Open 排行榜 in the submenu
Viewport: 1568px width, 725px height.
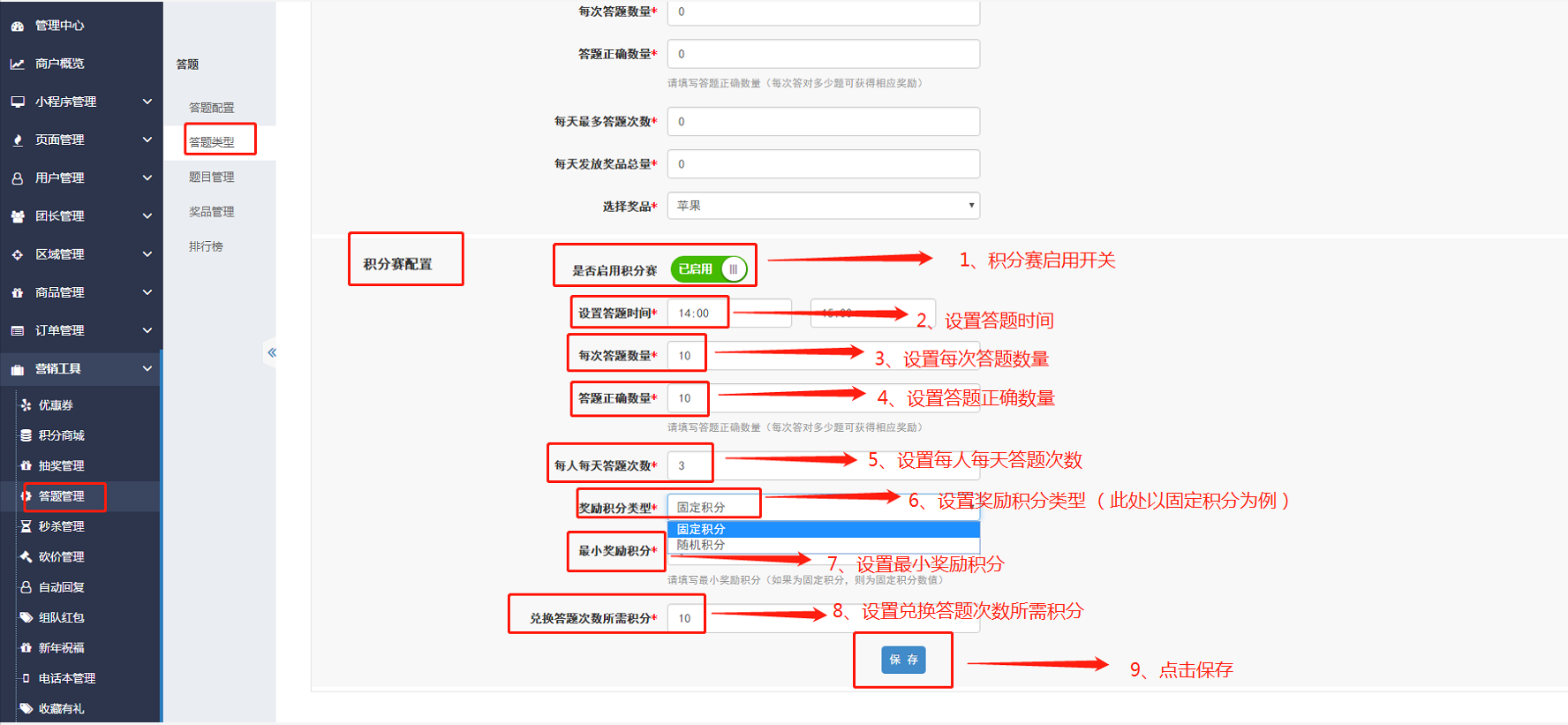pos(206,246)
